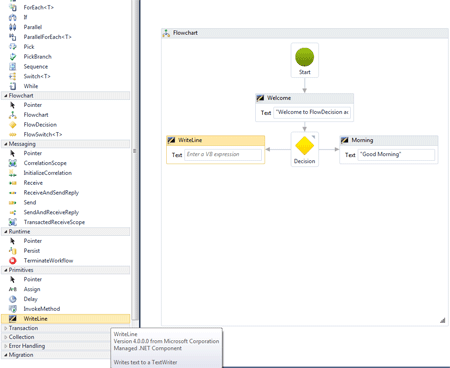Expand the Transaction toolbox group
This screenshot has width=450, height=368.
[x=6, y=328]
